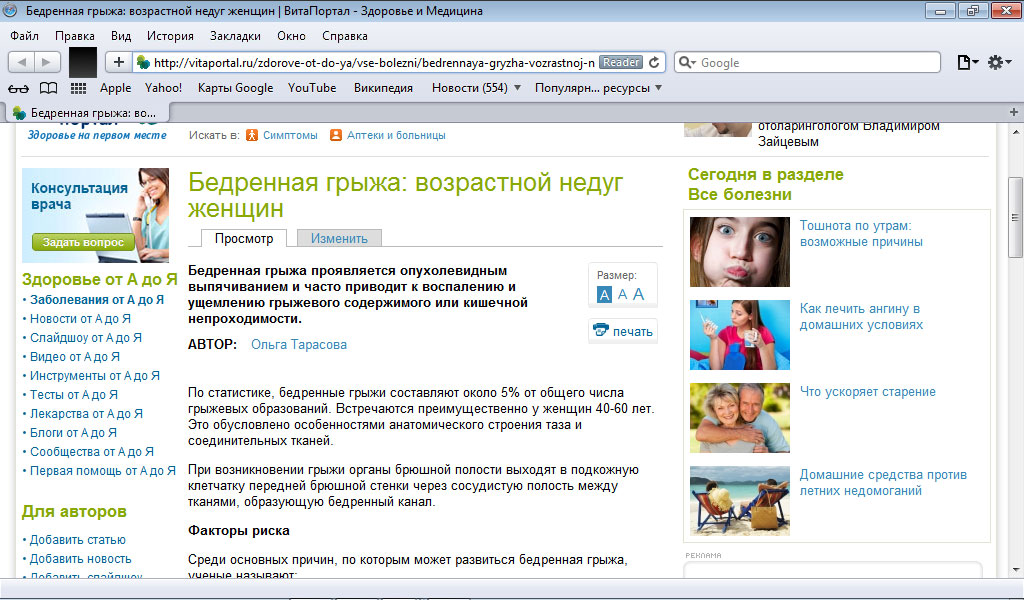Screen dimensions: 1024x600
Task: Open the Файл menu
Action: (x=24, y=36)
